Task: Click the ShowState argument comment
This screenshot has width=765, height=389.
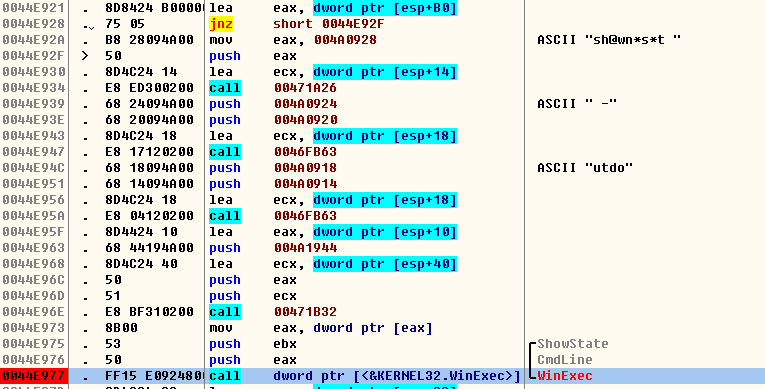Action: click(x=573, y=344)
